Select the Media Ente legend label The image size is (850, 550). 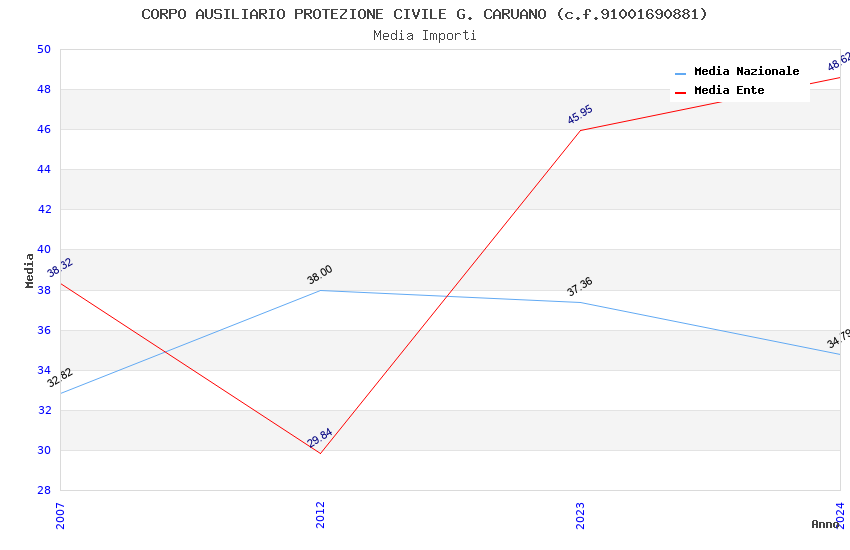pos(729,90)
